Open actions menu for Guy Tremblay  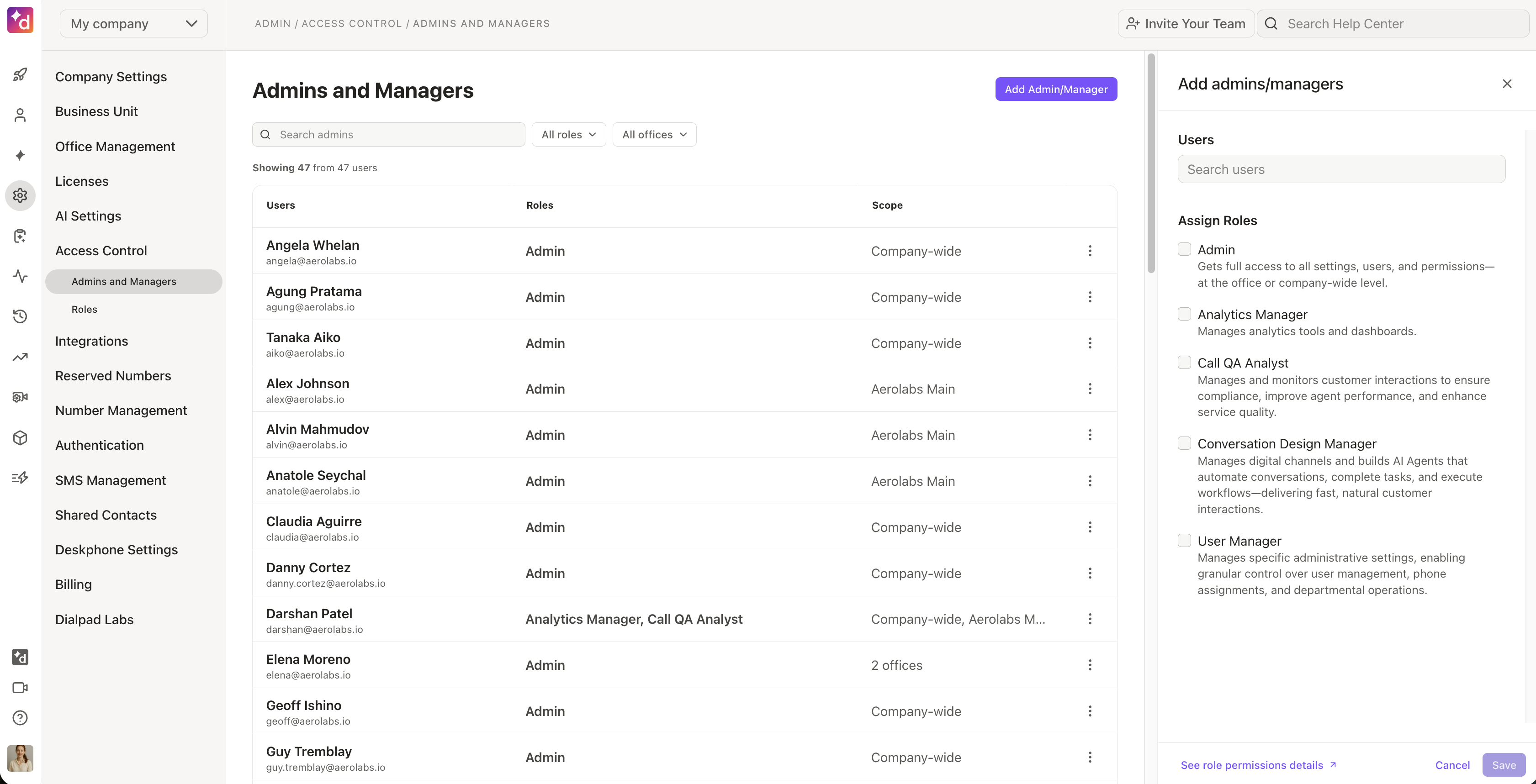click(x=1090, y=757)
